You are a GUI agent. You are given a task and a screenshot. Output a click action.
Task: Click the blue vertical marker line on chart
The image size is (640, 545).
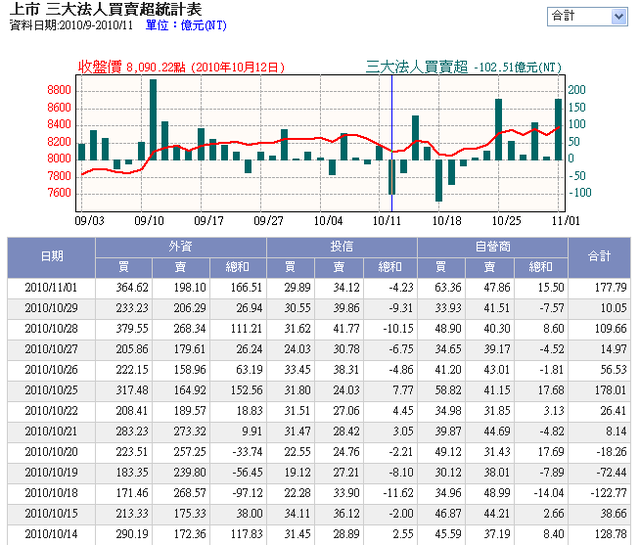pos(391,143)
